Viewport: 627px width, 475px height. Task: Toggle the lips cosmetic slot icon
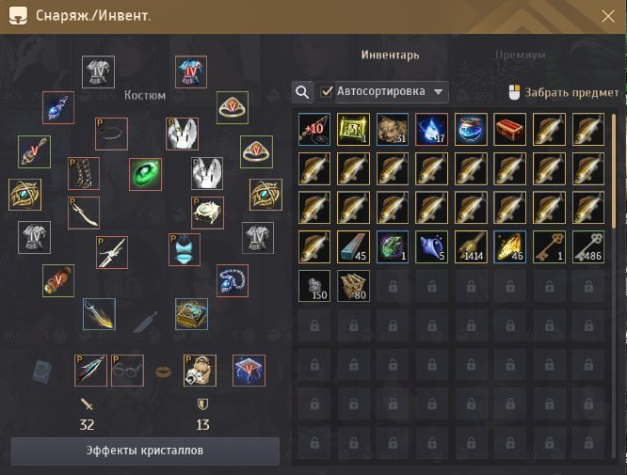pyautogui.click(x=163, y=371)
